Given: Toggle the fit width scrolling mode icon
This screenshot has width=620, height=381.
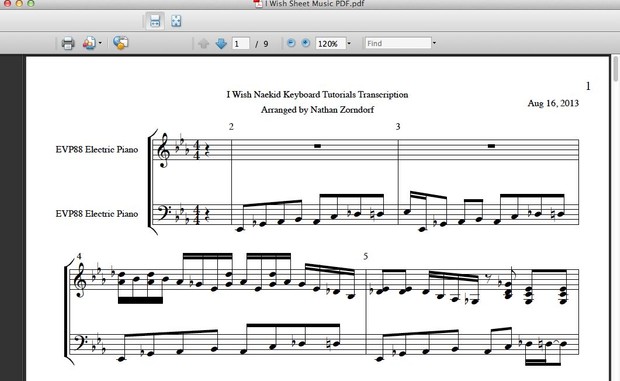Looking at the screenshot, I should [155, 21].
